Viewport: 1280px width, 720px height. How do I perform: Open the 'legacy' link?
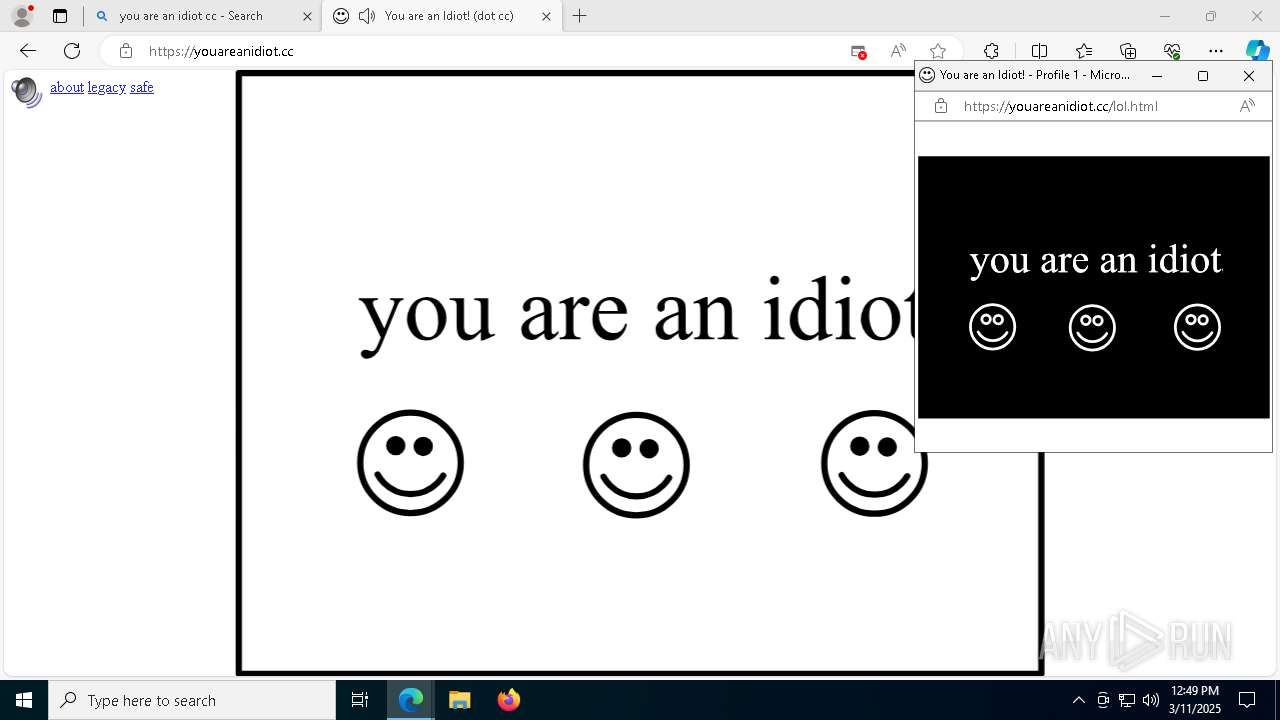107,87
